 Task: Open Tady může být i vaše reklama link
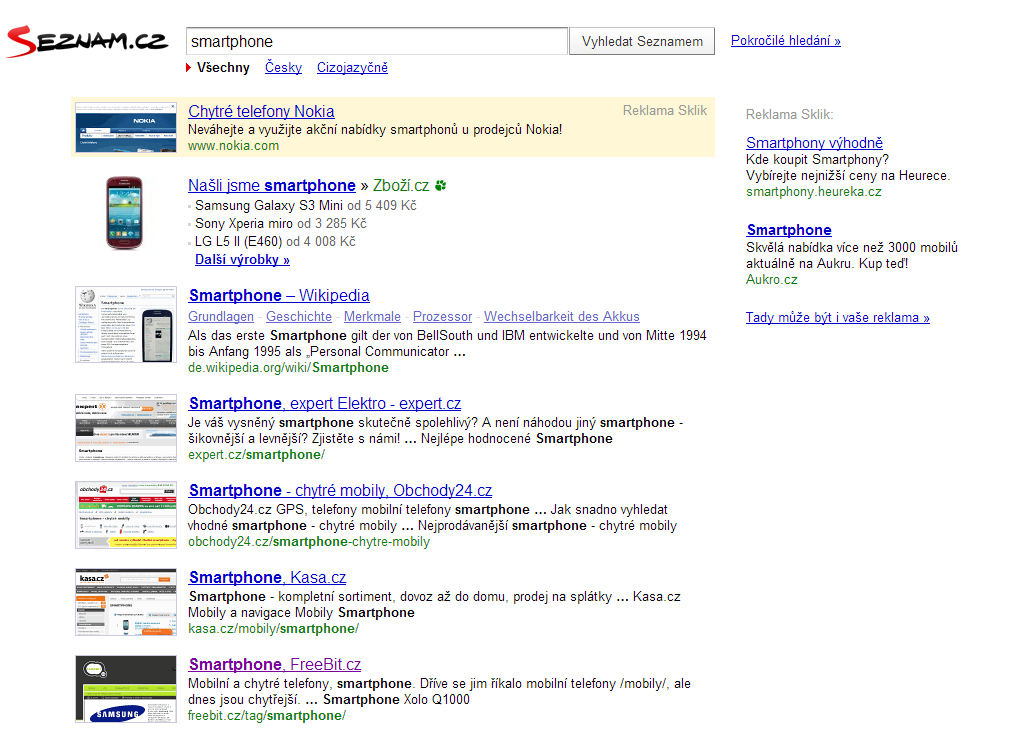[x=838, y=318]
